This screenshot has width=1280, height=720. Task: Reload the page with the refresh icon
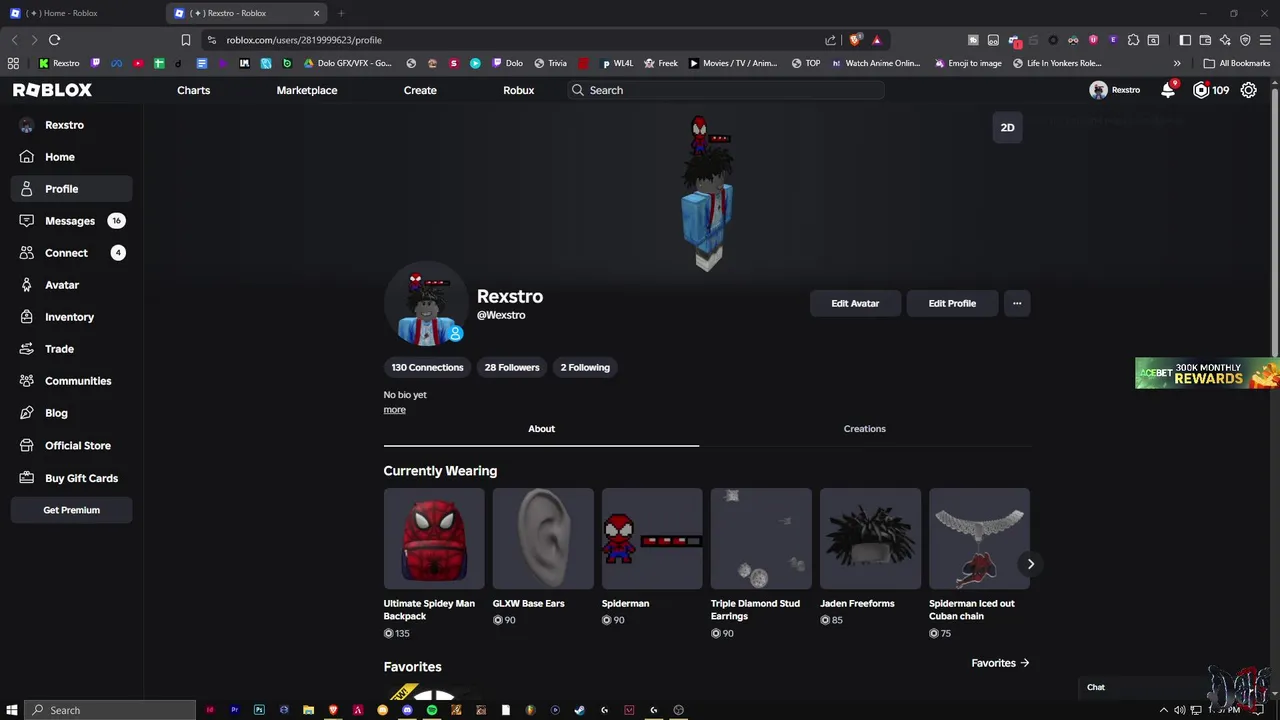click(x=54, y=40)
